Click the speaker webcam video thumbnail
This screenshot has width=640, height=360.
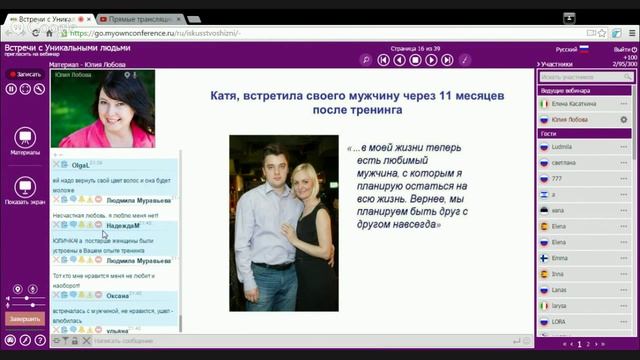(103, 109)
